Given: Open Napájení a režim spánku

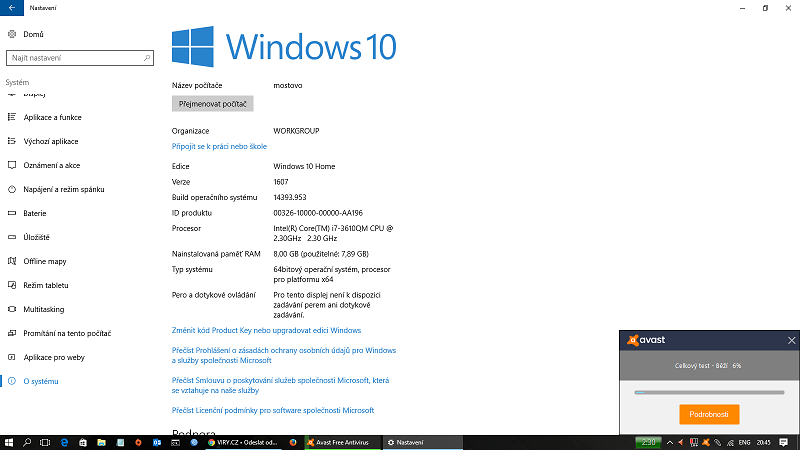Looking at the screenshot, I should (x=64, y=189).
